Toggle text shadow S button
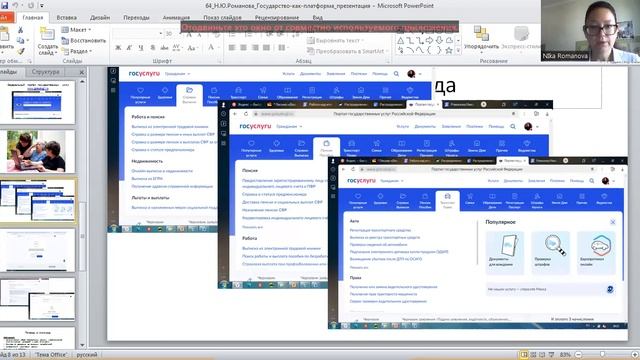 pyautogui.click(x=153, y=48)
